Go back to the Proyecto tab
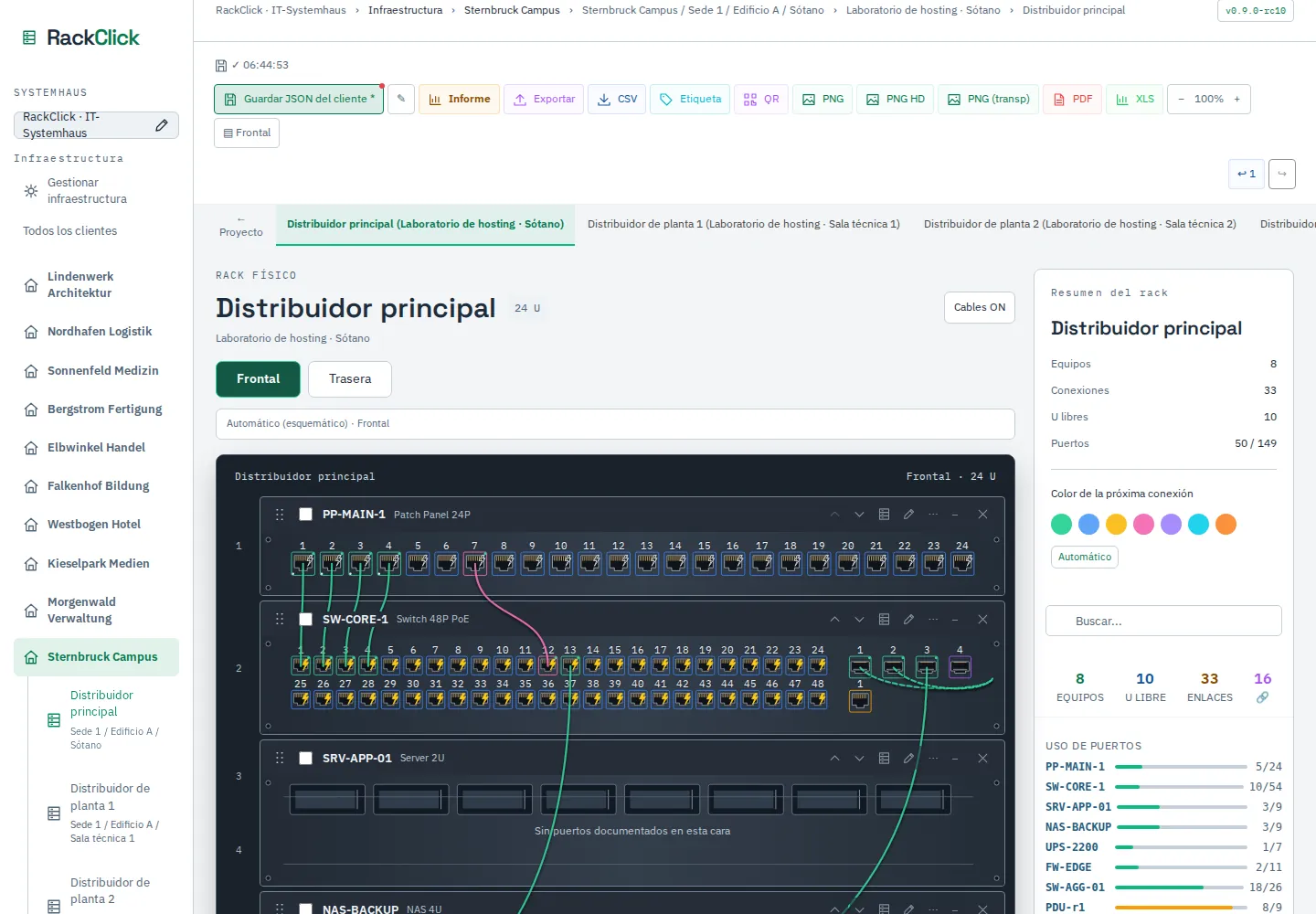The height and width of the screenshot is (914, 1316). pos(241,226)
